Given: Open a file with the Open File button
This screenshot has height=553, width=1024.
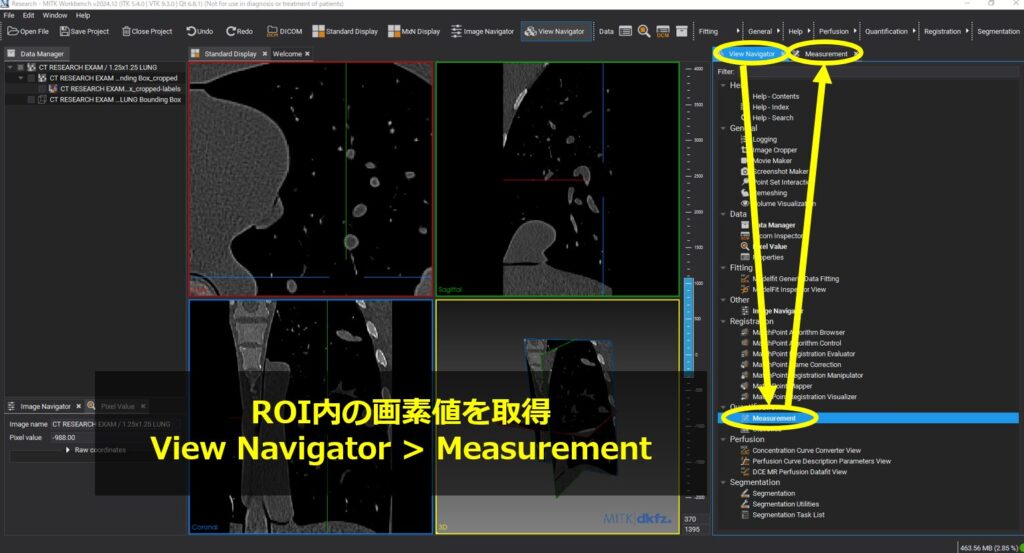Looking at the screenshot, I should pyautogui.click(x=28, y=31).
